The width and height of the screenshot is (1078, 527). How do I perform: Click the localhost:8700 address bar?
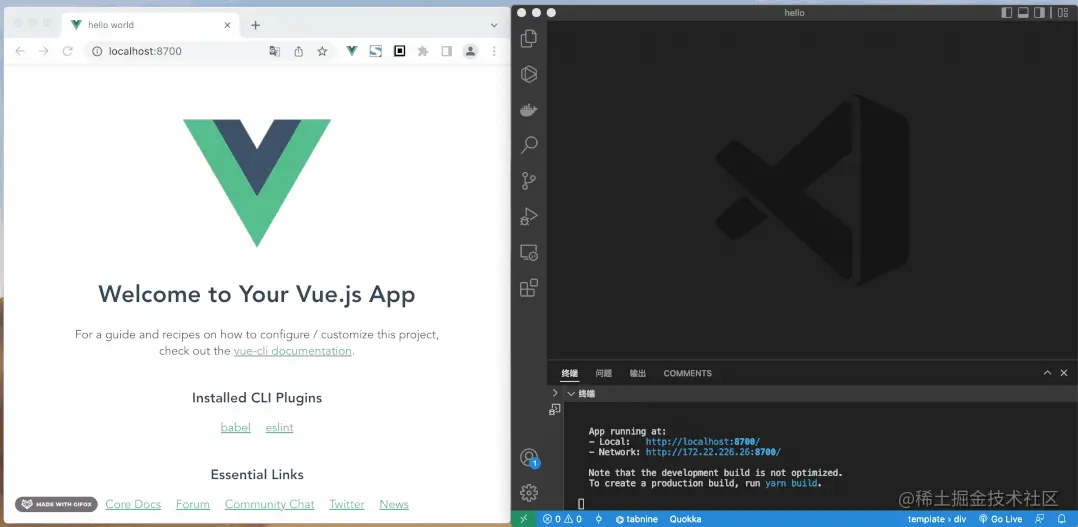(180, 51)
